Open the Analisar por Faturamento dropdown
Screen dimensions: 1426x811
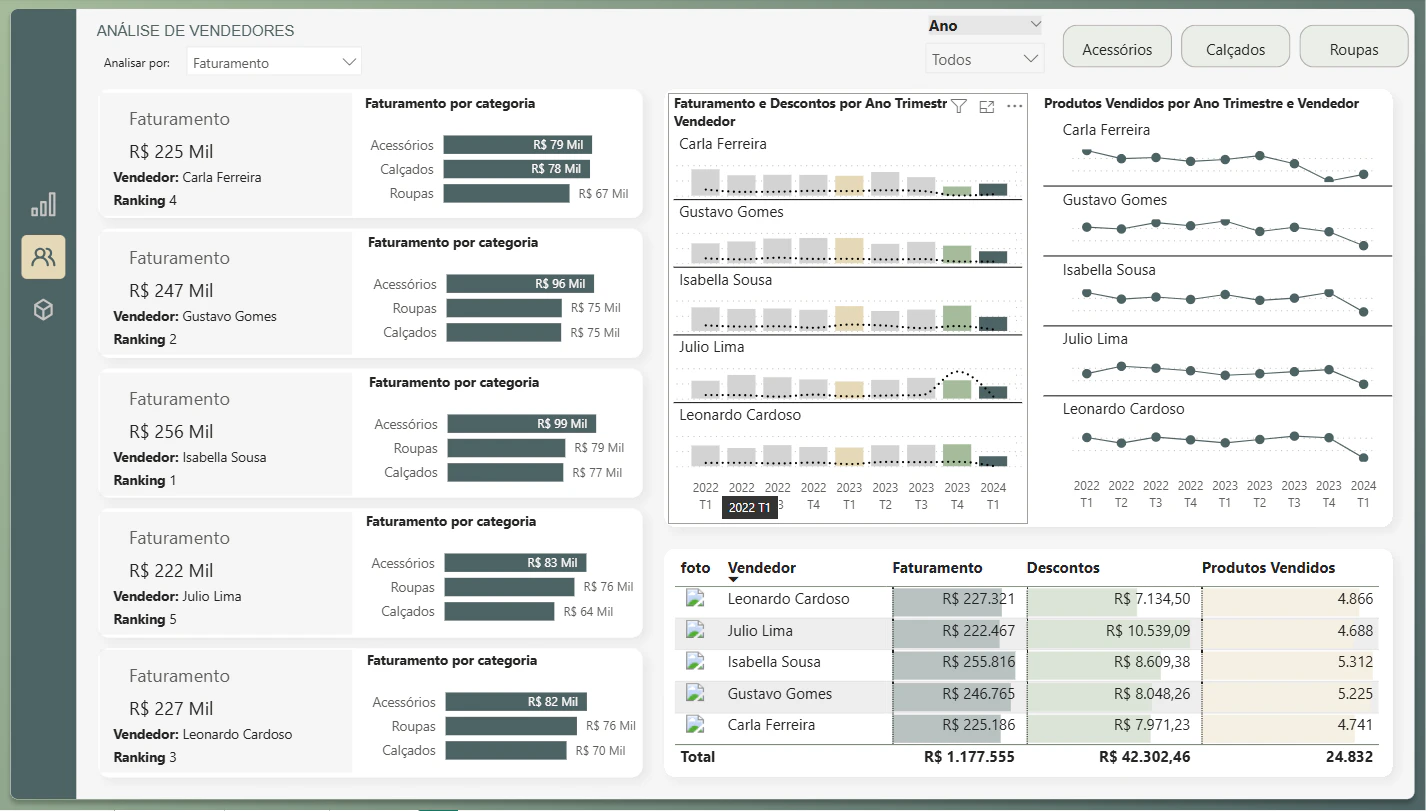coord(274,62)
